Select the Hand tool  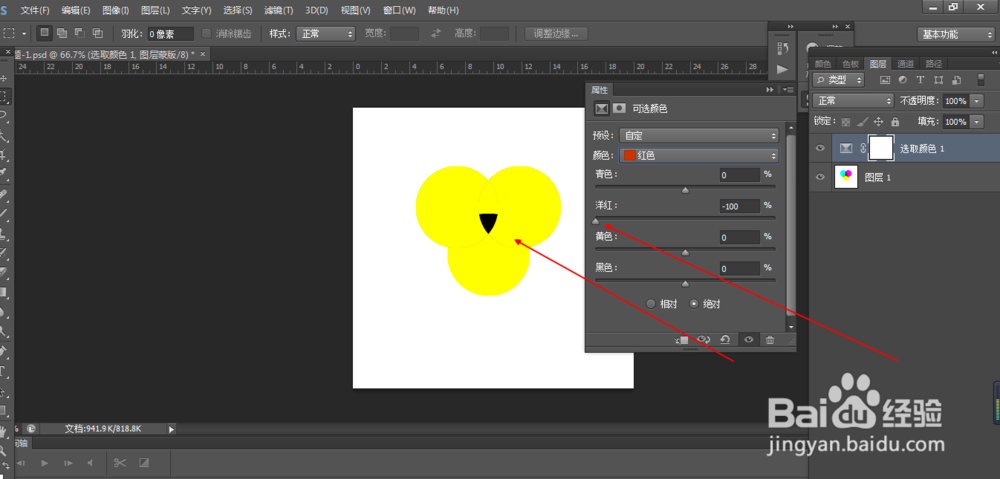pos(4,432)
